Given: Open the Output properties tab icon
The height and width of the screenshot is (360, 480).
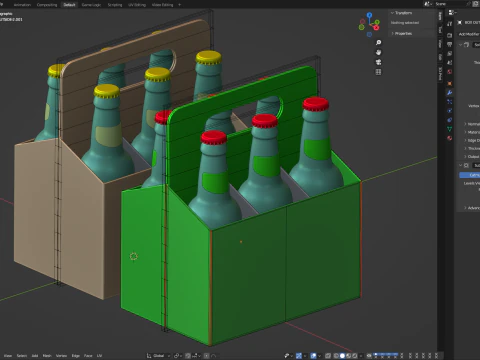Looking at the screenshot, I should [x=450, y=44].
